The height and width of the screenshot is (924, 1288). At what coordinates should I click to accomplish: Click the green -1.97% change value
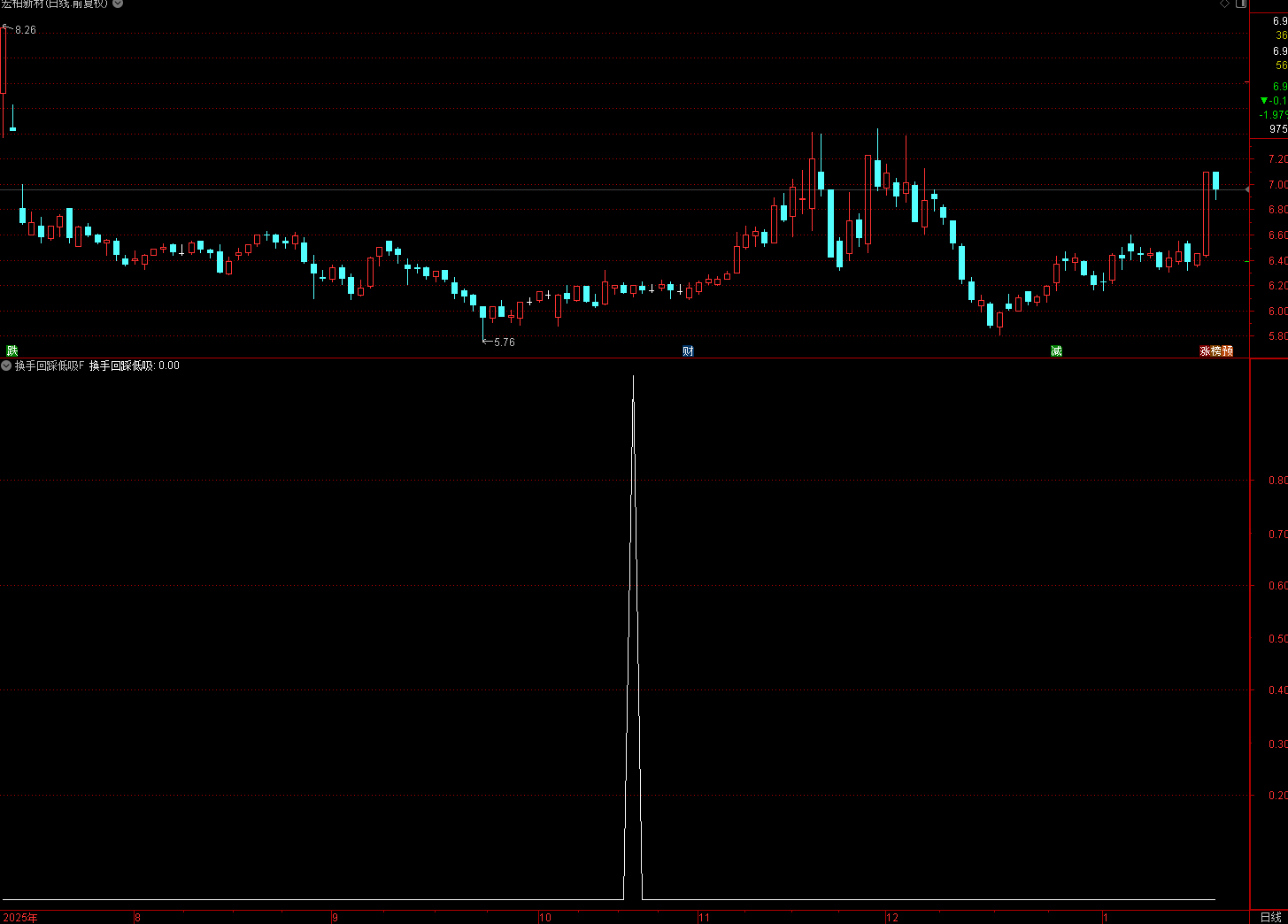(1274, 115)
